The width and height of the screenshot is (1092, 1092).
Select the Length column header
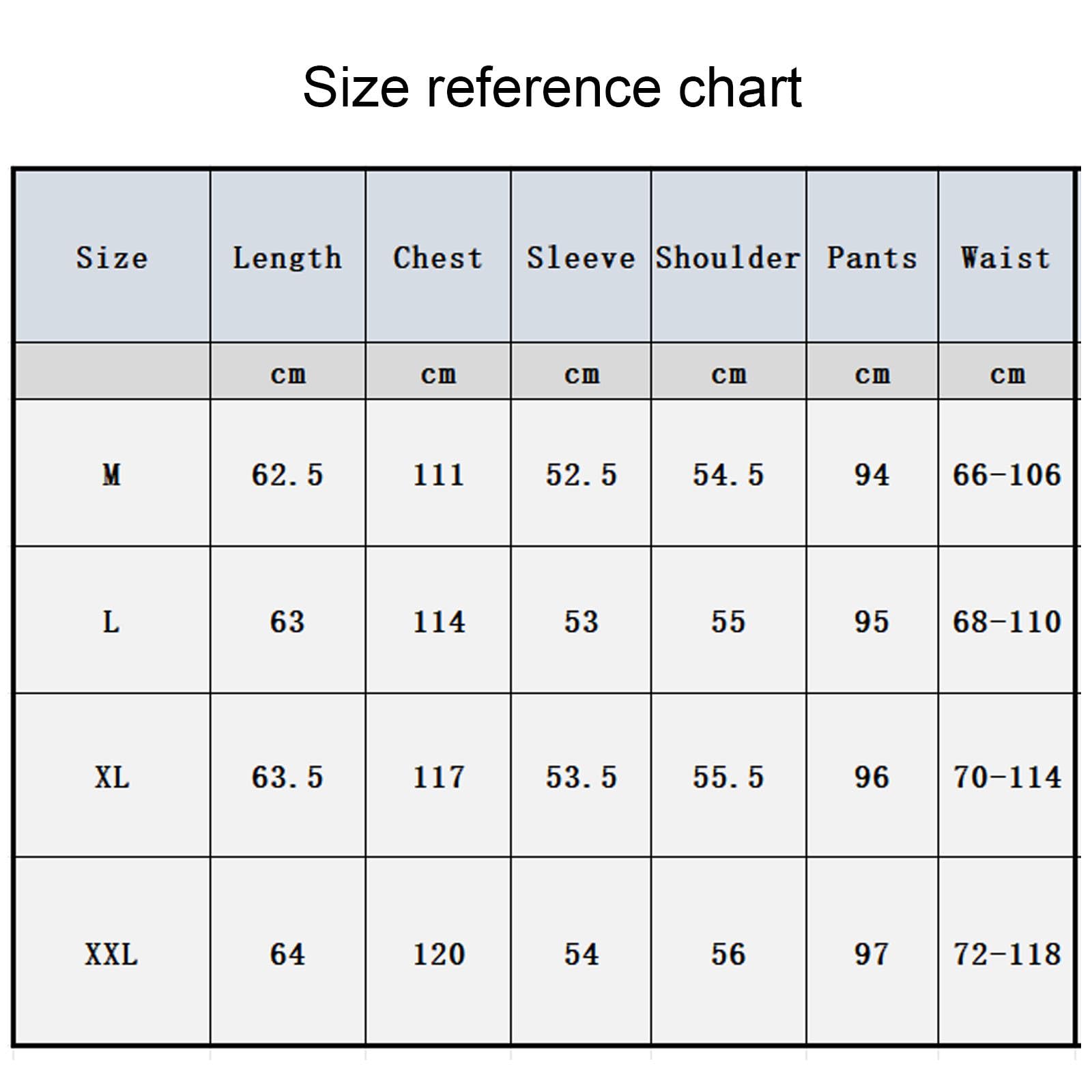[287, 257]
